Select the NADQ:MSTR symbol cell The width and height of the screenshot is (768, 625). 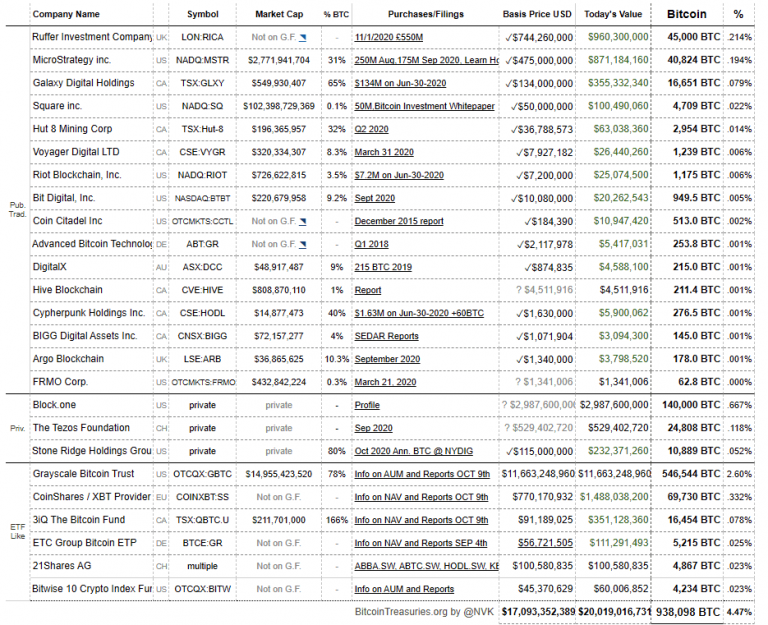click(203, 60)
